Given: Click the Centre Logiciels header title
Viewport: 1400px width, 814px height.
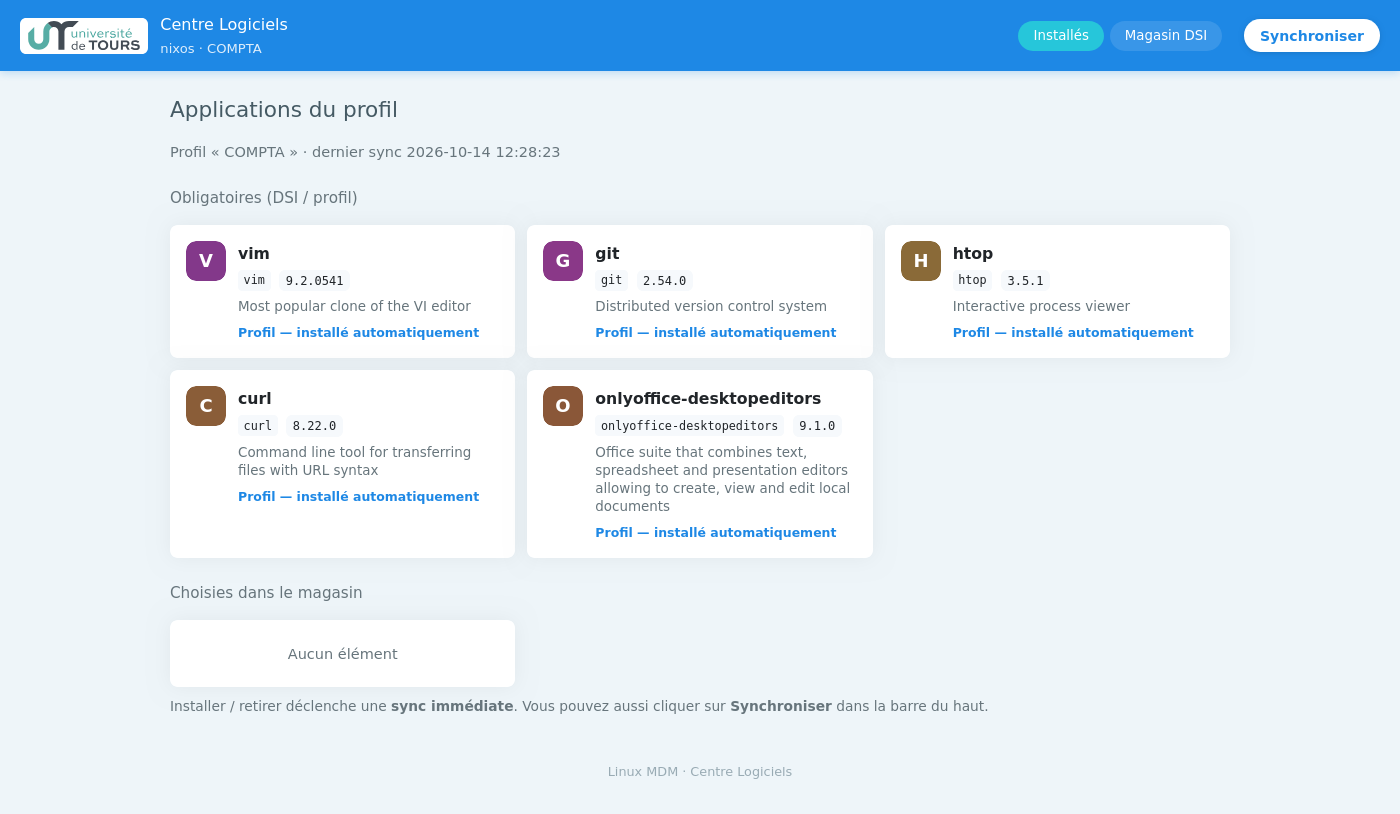Looking at the screenshot, I should (x=224, y=25).
